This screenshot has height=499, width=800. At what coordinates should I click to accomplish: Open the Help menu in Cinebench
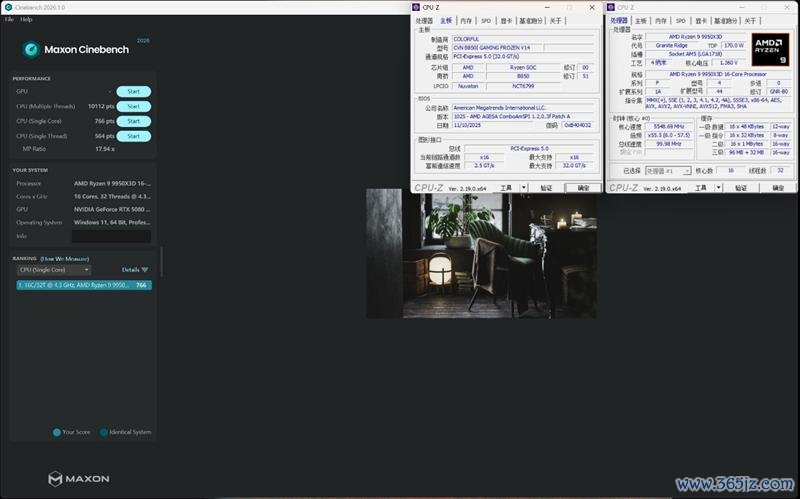coord(27,19)
